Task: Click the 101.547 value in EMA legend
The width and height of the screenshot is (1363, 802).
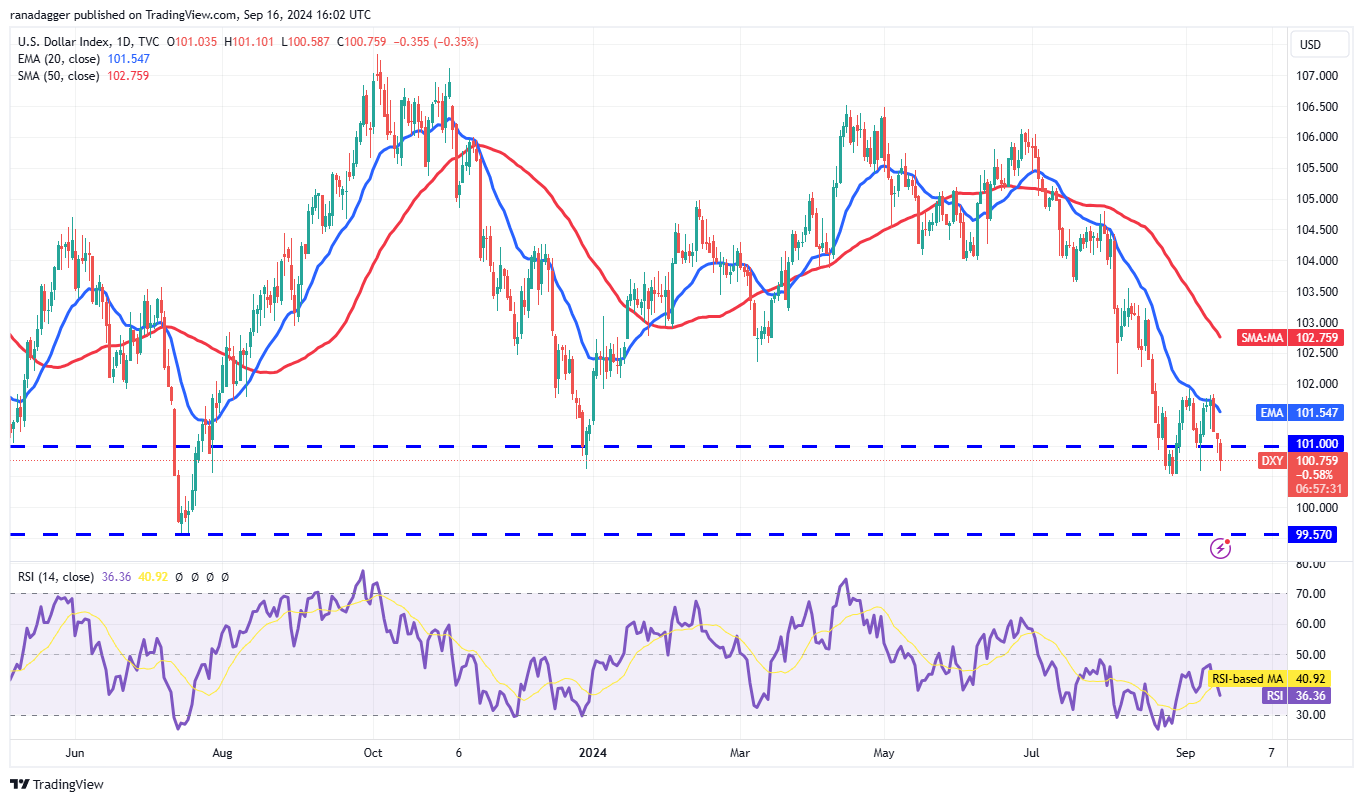Action: pos(128,59)
